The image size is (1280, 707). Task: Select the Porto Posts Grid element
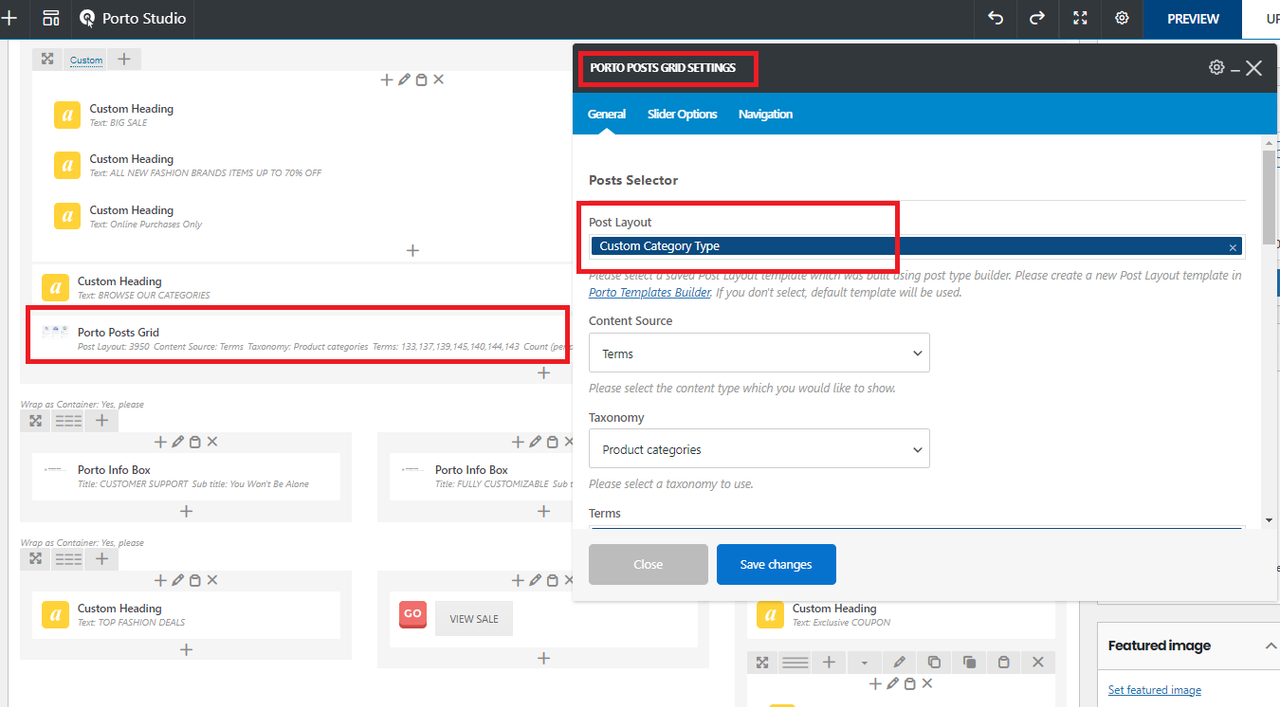300,338
